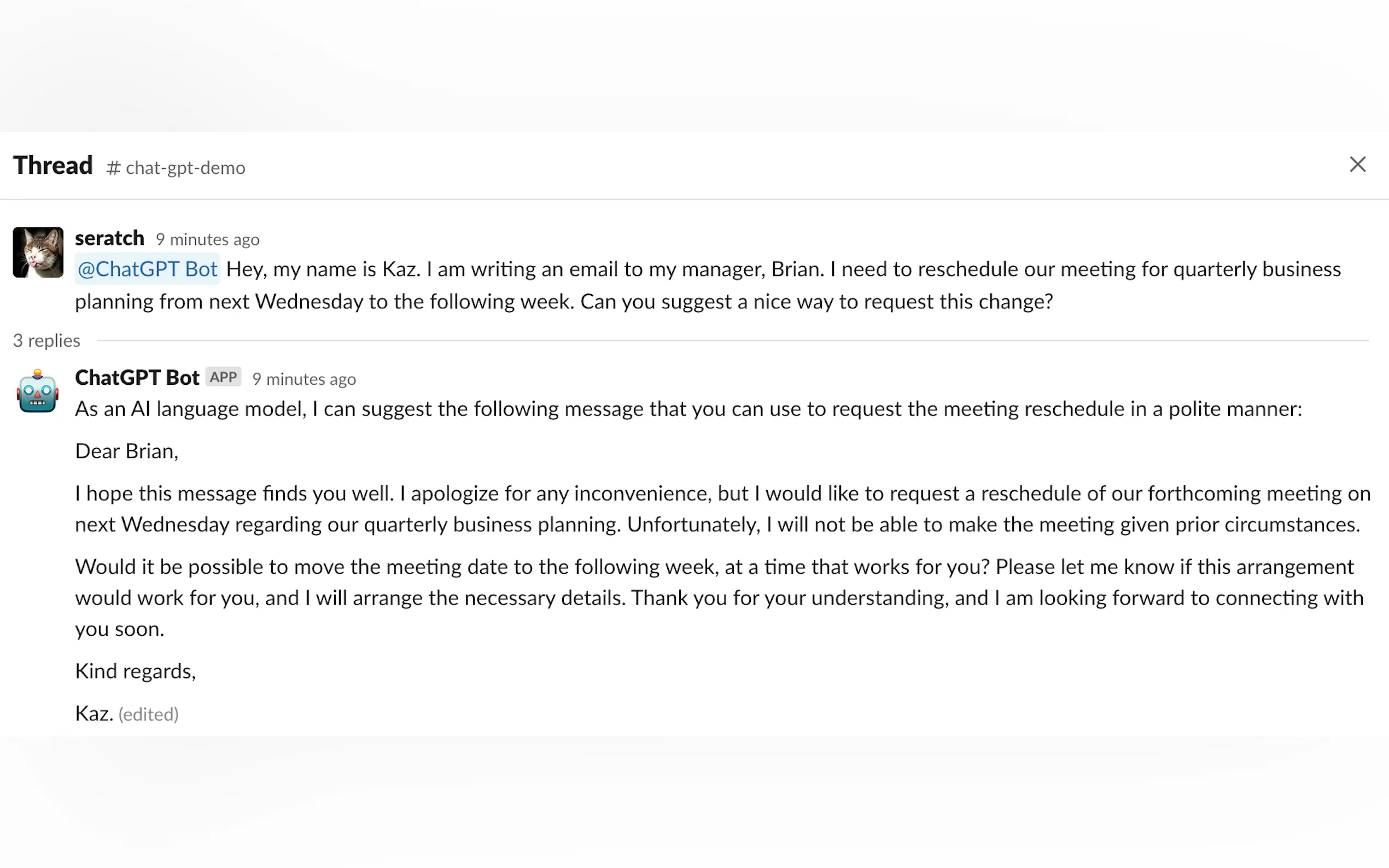Image resolution: width=1389 pixels, height=868 pixels.
Task: Click the Thread heading
Action: click(x=53, y=165)
